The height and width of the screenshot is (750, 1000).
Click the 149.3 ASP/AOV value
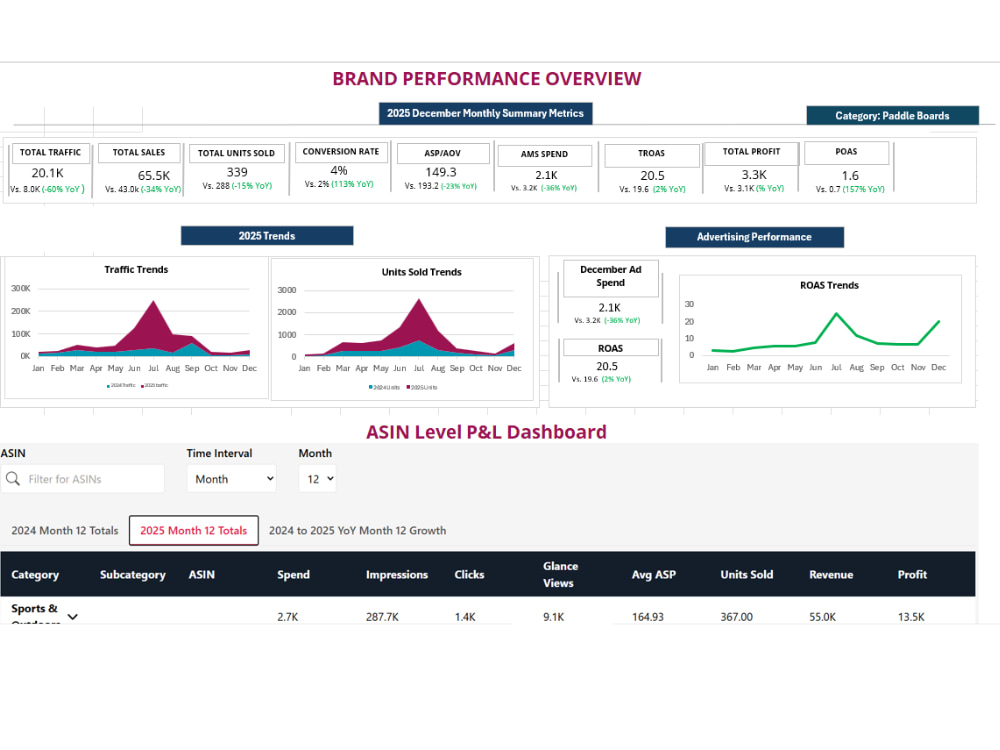441,172
